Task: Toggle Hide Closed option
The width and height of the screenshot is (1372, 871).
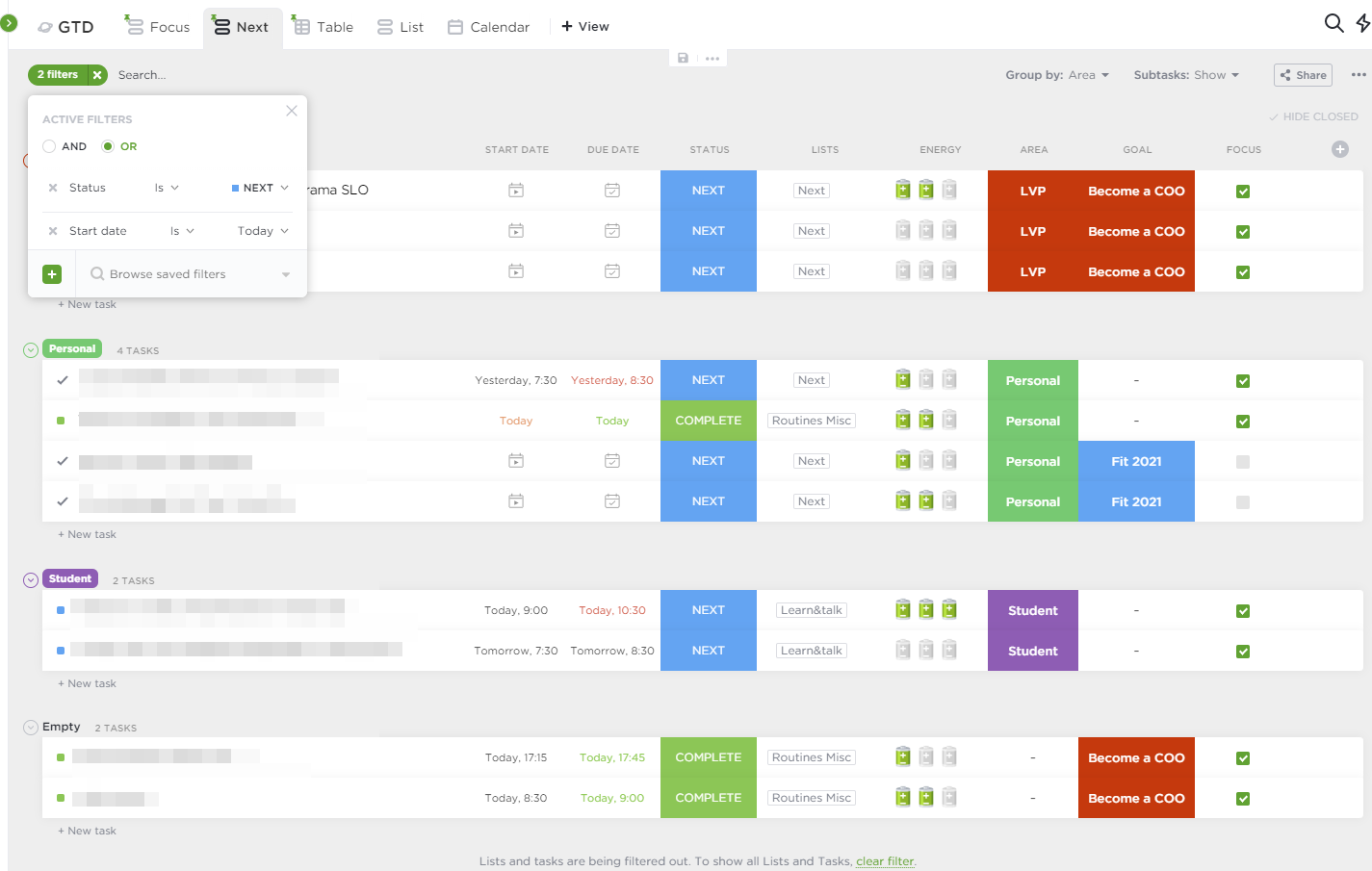Action: click(x=1313, y=116)
